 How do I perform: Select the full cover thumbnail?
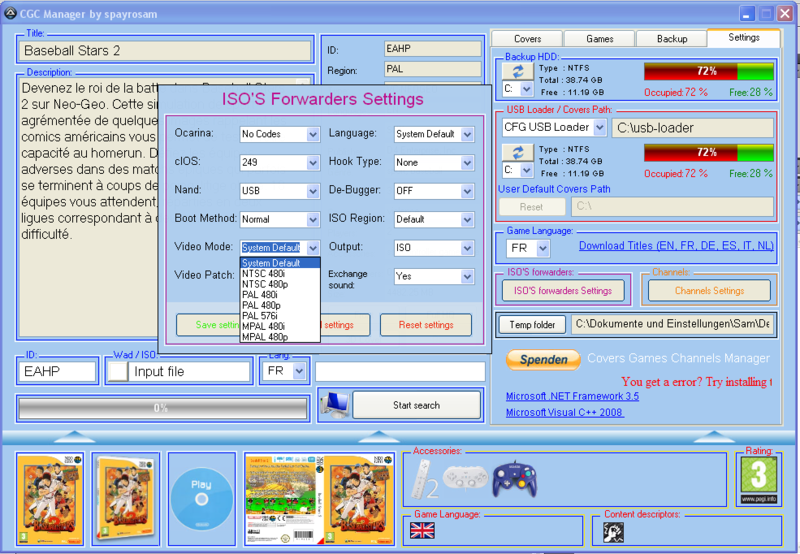pyautogui.click(x=320, y=499)
